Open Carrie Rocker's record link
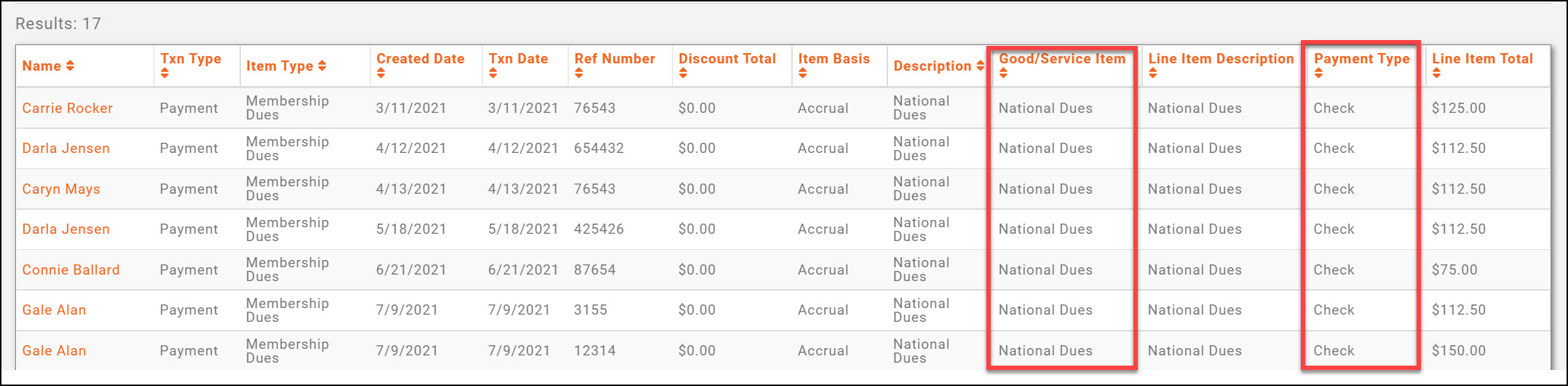This screenshot has height=386, width=1568. [67, 109]
